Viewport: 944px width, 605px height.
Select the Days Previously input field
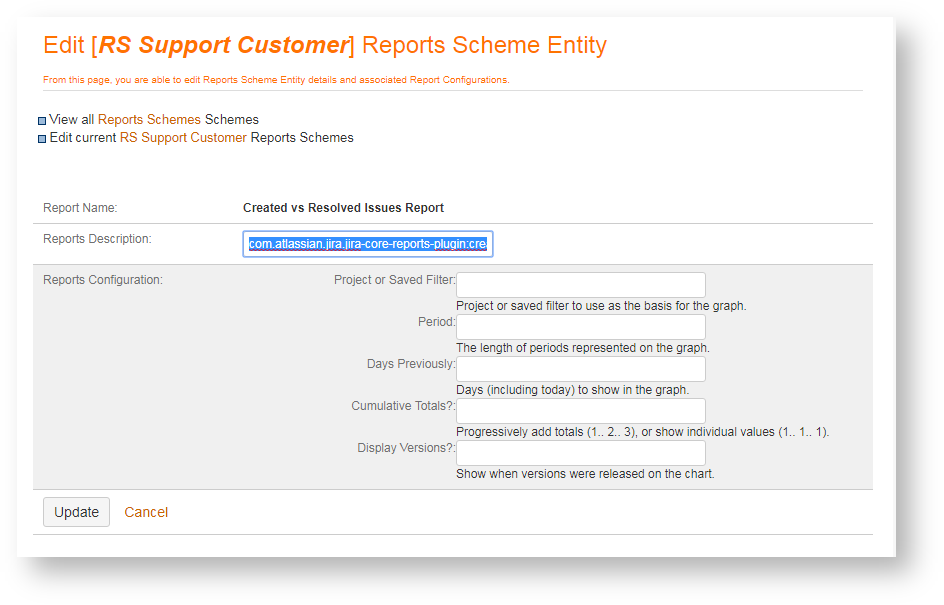(x=580, y=369)
